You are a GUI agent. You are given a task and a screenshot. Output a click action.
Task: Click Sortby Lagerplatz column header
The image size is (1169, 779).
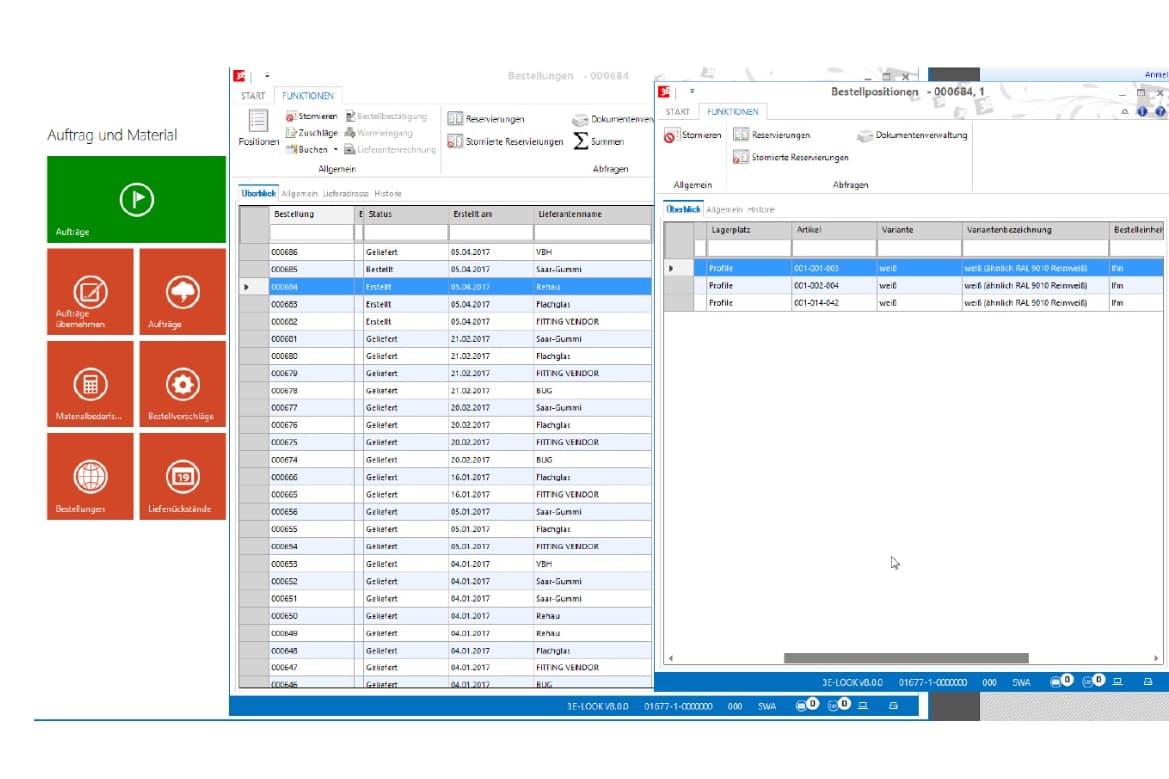pos(749,230)
